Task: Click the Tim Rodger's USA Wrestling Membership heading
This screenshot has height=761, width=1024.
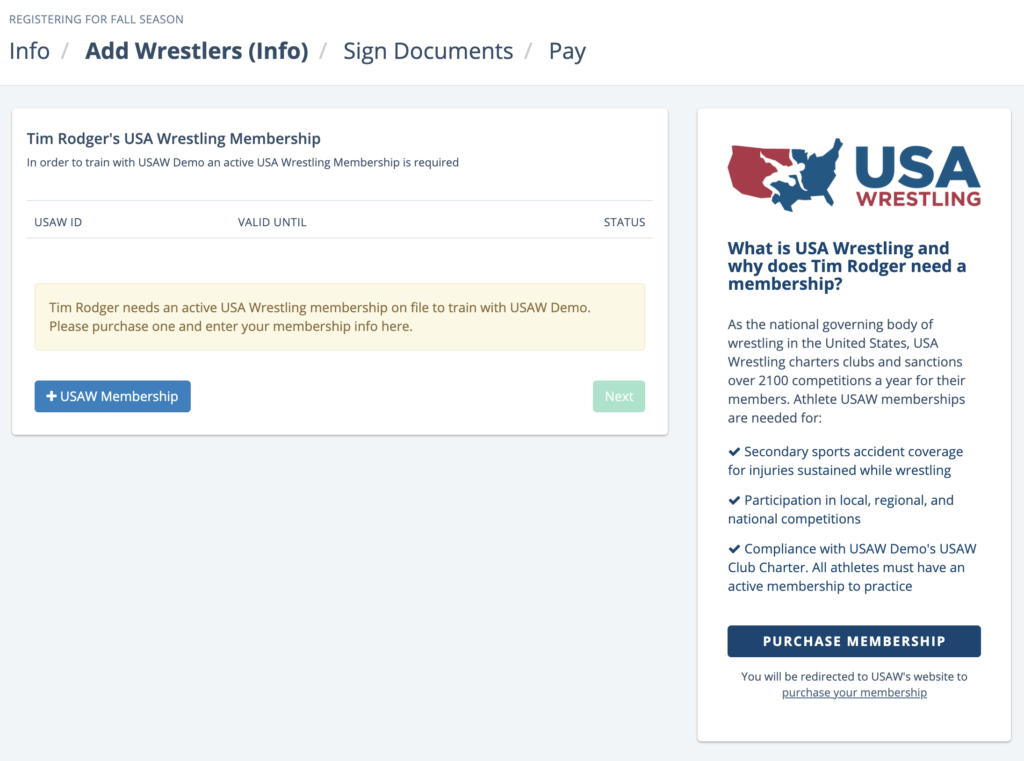Action: click(x=174, y=138)
